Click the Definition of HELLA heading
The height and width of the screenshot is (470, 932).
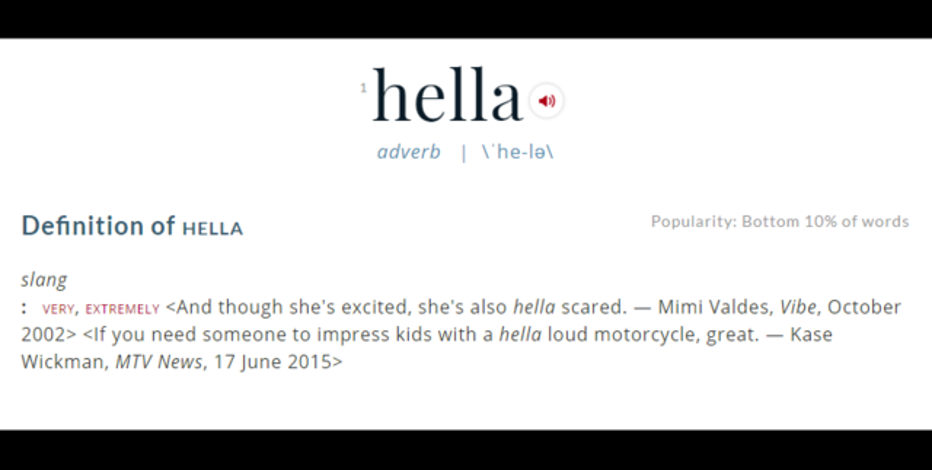[132, 226]
